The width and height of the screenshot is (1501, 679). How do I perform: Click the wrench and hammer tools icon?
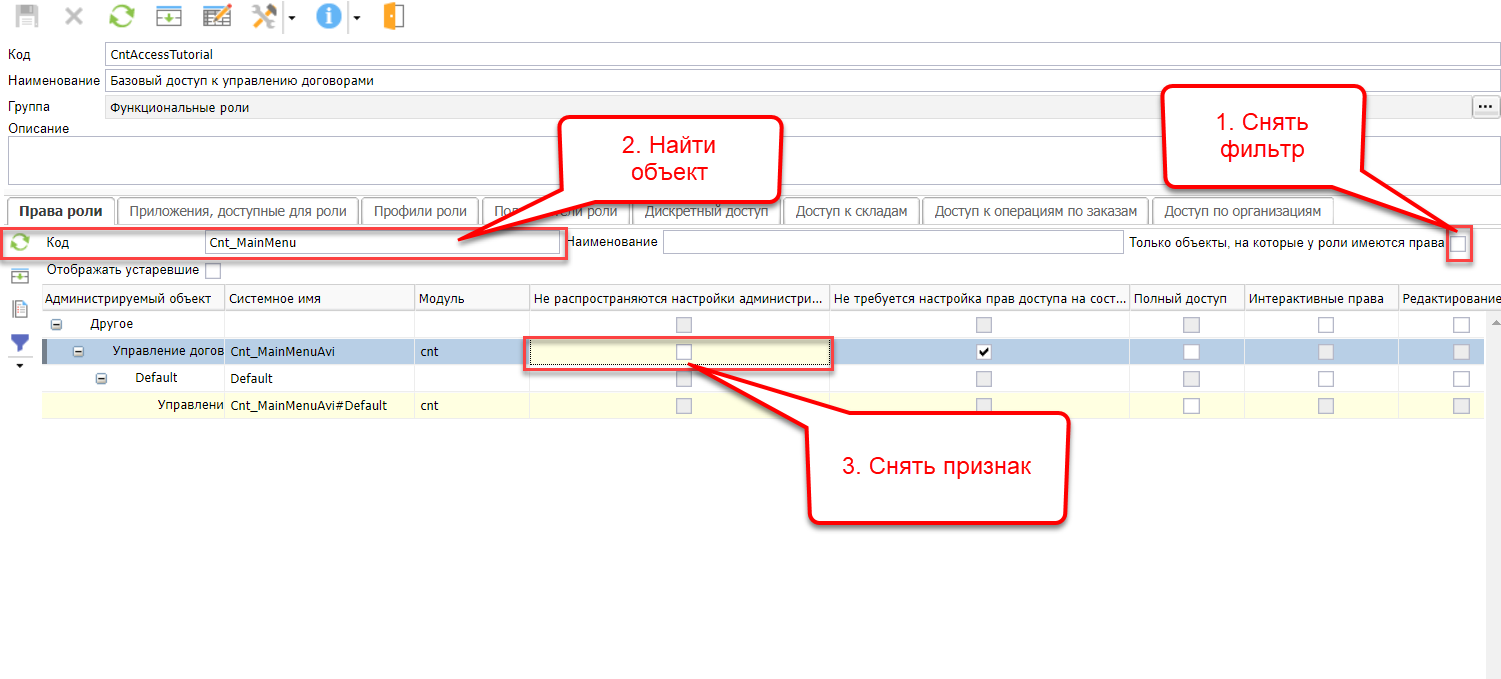[x=265, y=16]
